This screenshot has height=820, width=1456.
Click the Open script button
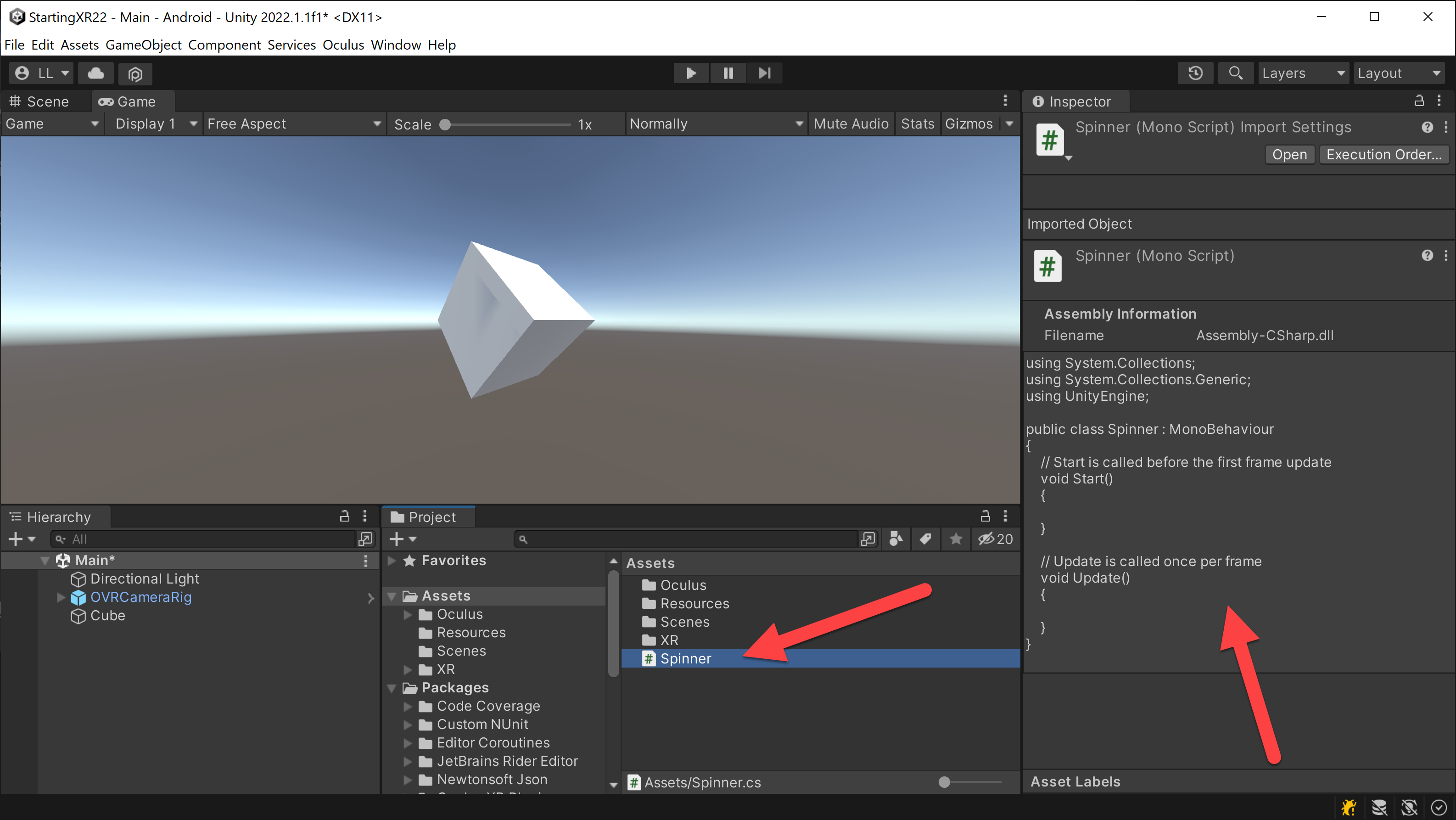pyautogui.click(x=1289, y=154)
